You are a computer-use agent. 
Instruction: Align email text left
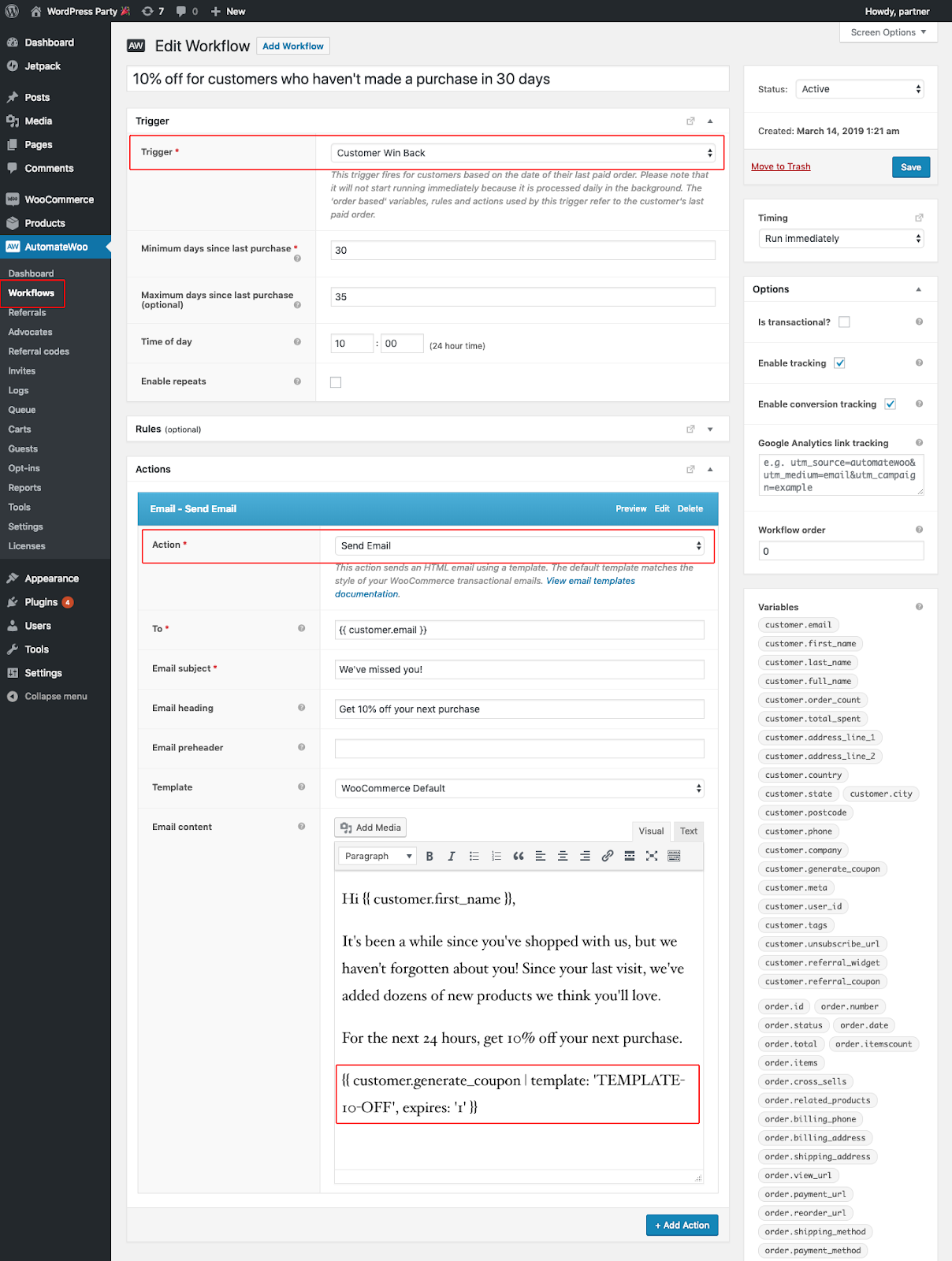tap(541, 856)
